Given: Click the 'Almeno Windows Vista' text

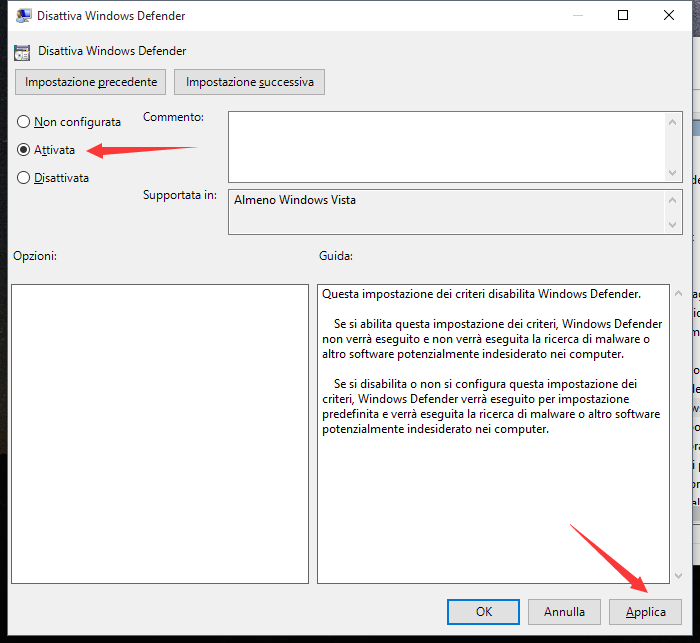Looking at the screenshot, I should [x=295, y=200].
